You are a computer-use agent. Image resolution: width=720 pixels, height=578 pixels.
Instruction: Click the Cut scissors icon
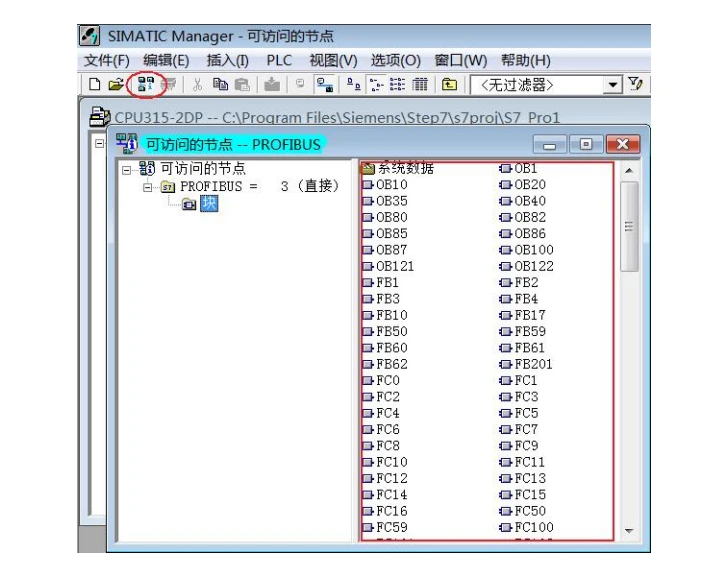pos(197,84)
